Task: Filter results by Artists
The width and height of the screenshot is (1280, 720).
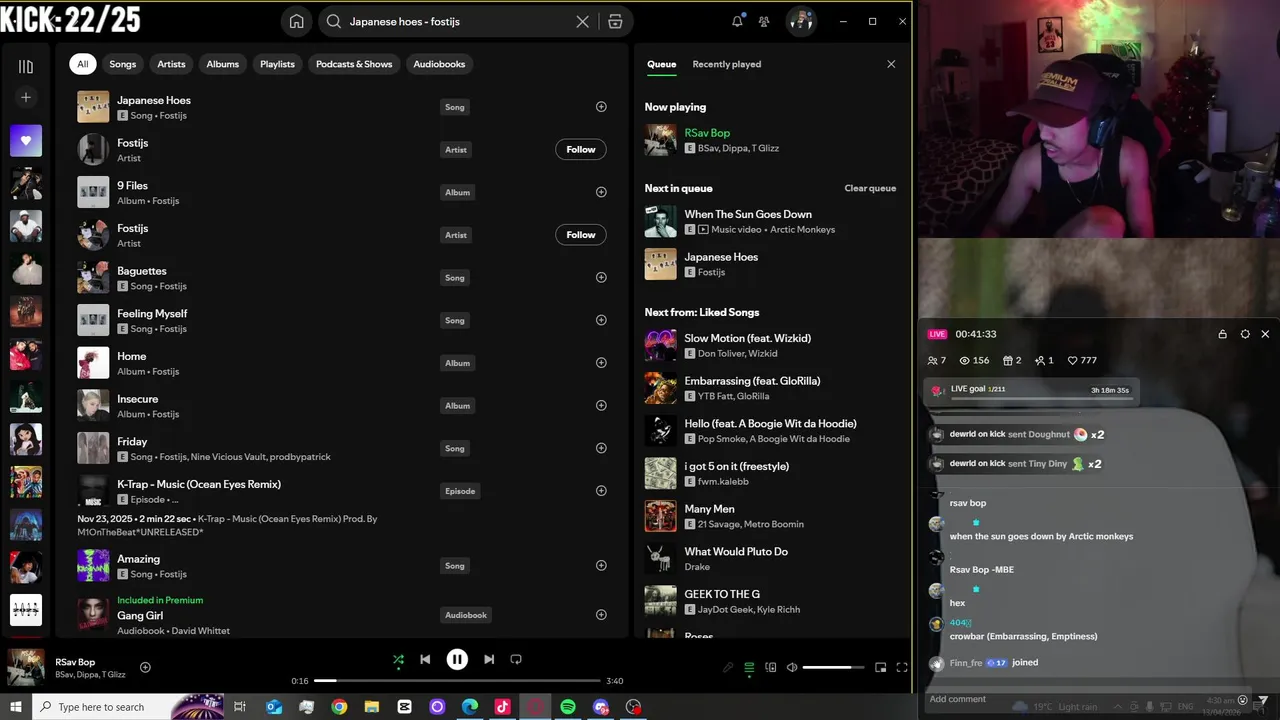Action: tap(171, 64)
